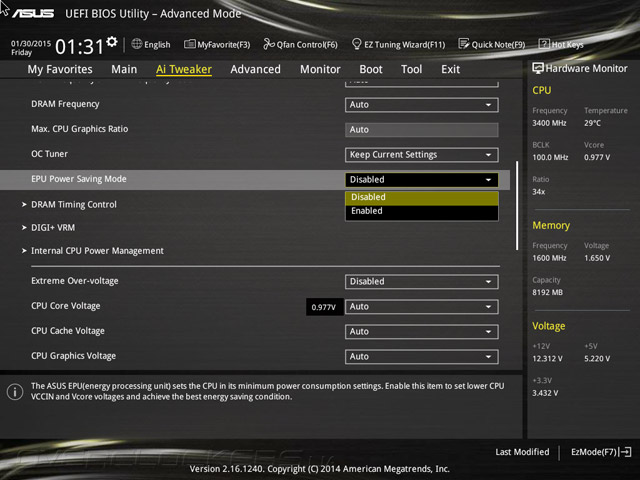Go to the Advanced tab
This screenshot has width=640, height=480.
click(x=256, y=69)
